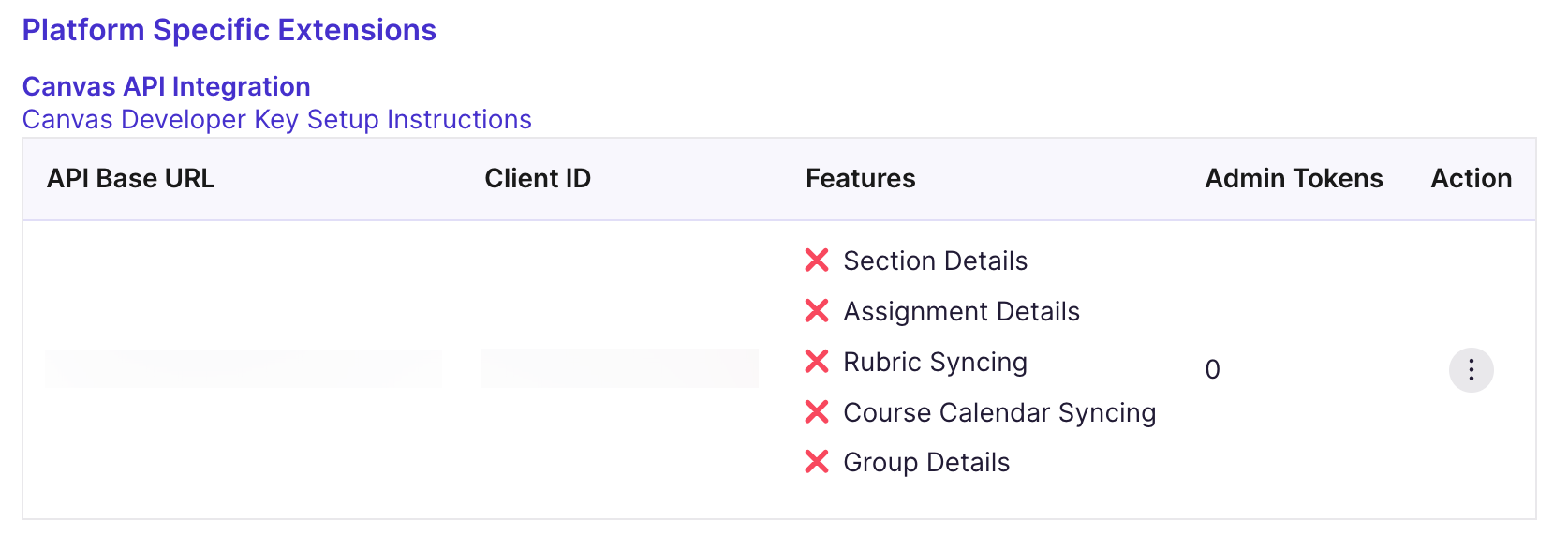The image size is (1568, 536).
Task: Open Canvas Developer Key Setup Instructions link
Action: point(277,120)
